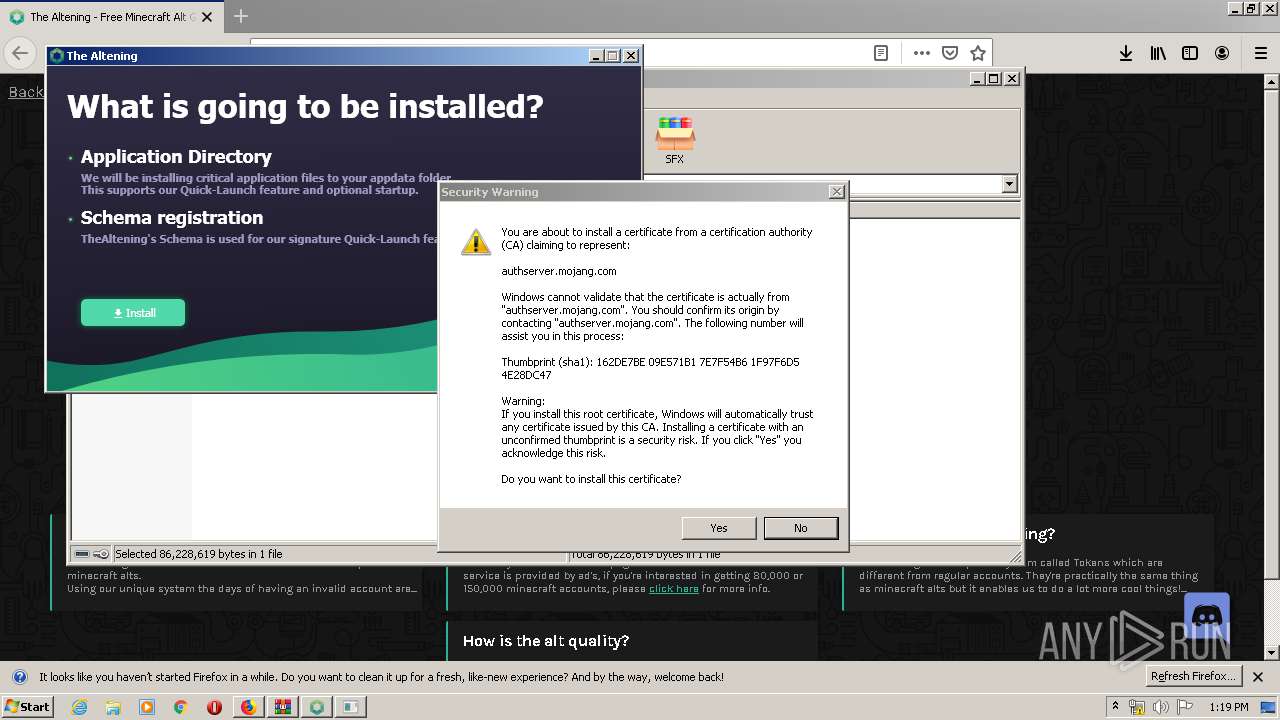Click the Pocket save icon
The width and height of the screenshot is (1280, 720).
[950, 53]
